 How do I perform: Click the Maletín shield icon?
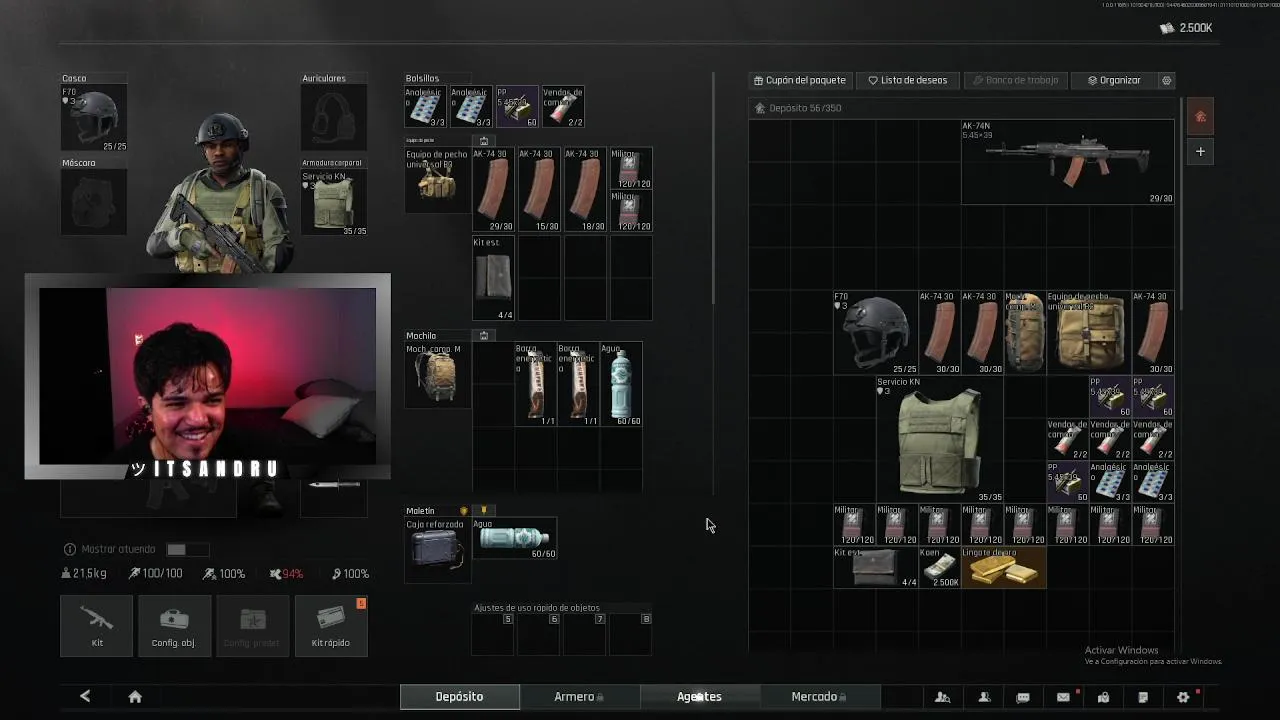463,511
